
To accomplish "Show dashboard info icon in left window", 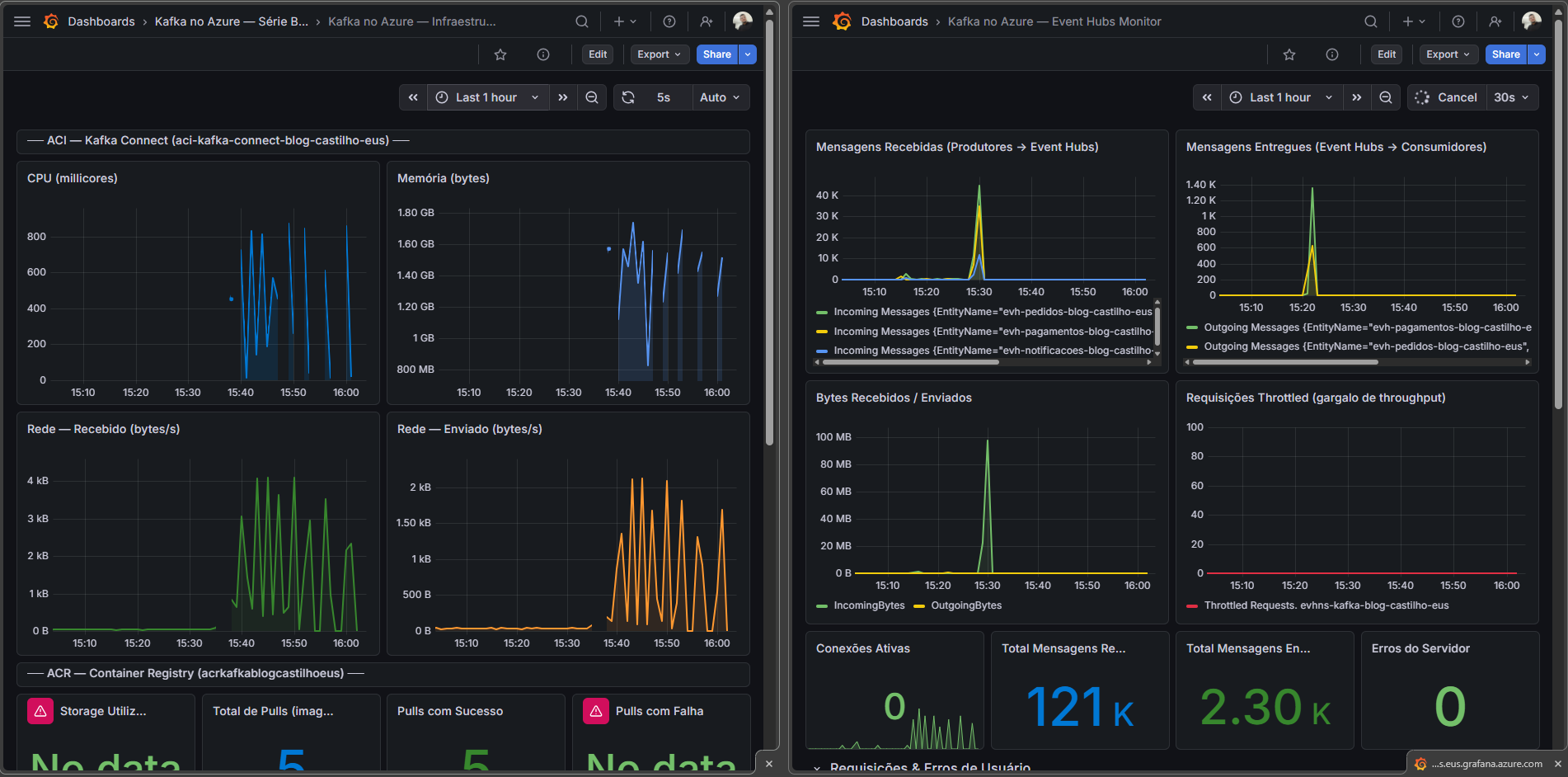I will point(543,54).
